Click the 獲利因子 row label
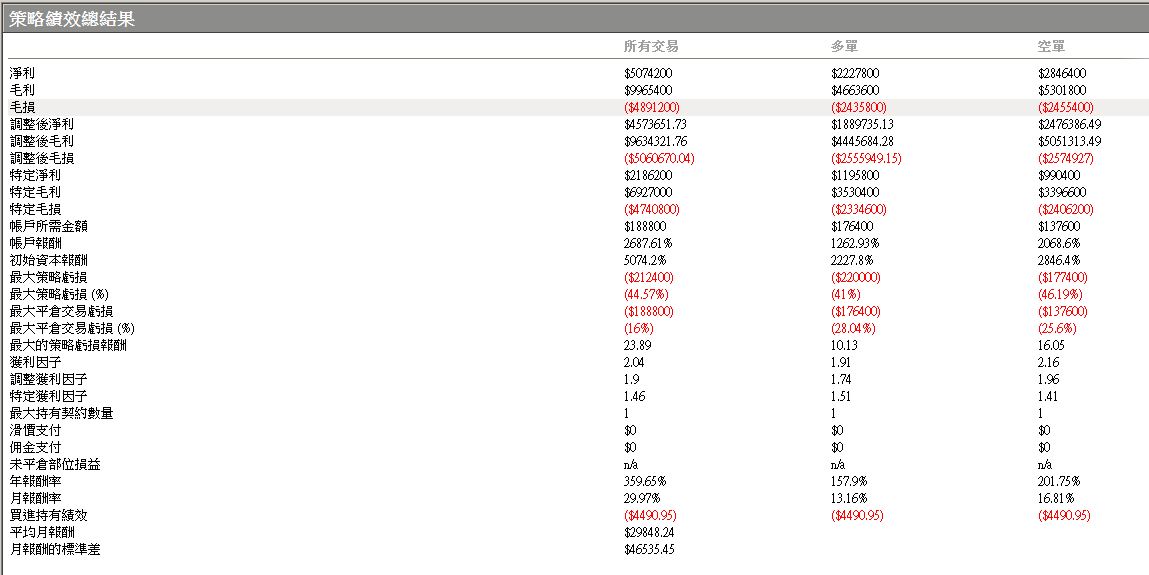Viewport: 1149px width, 575px height. click(x=34, y=362)
